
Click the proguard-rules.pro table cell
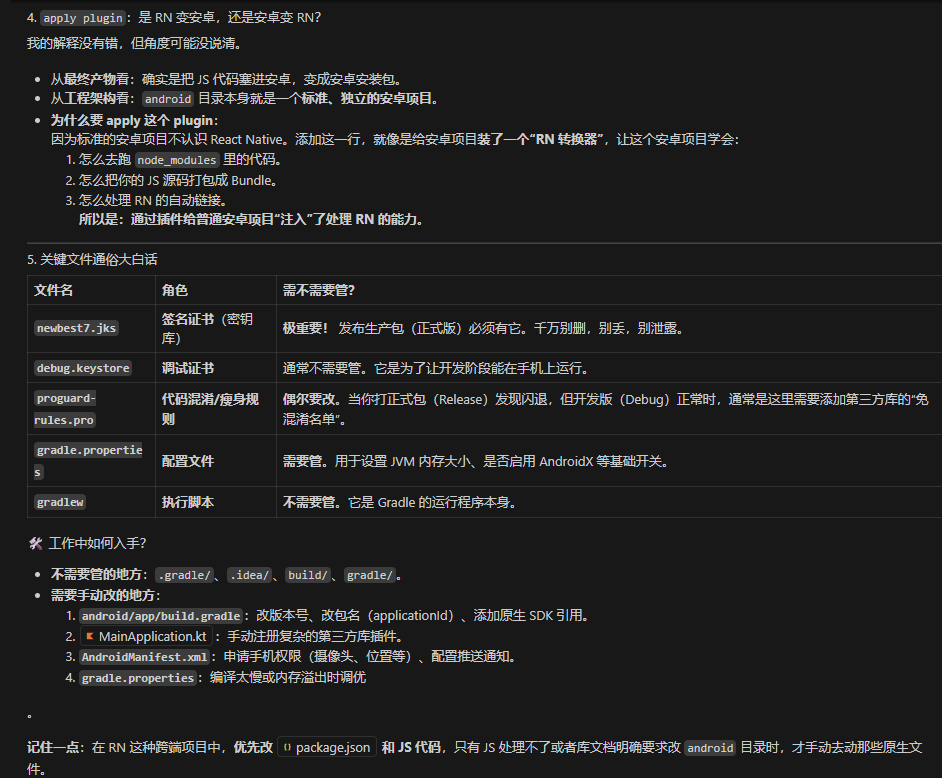click(x=91, y=409)
